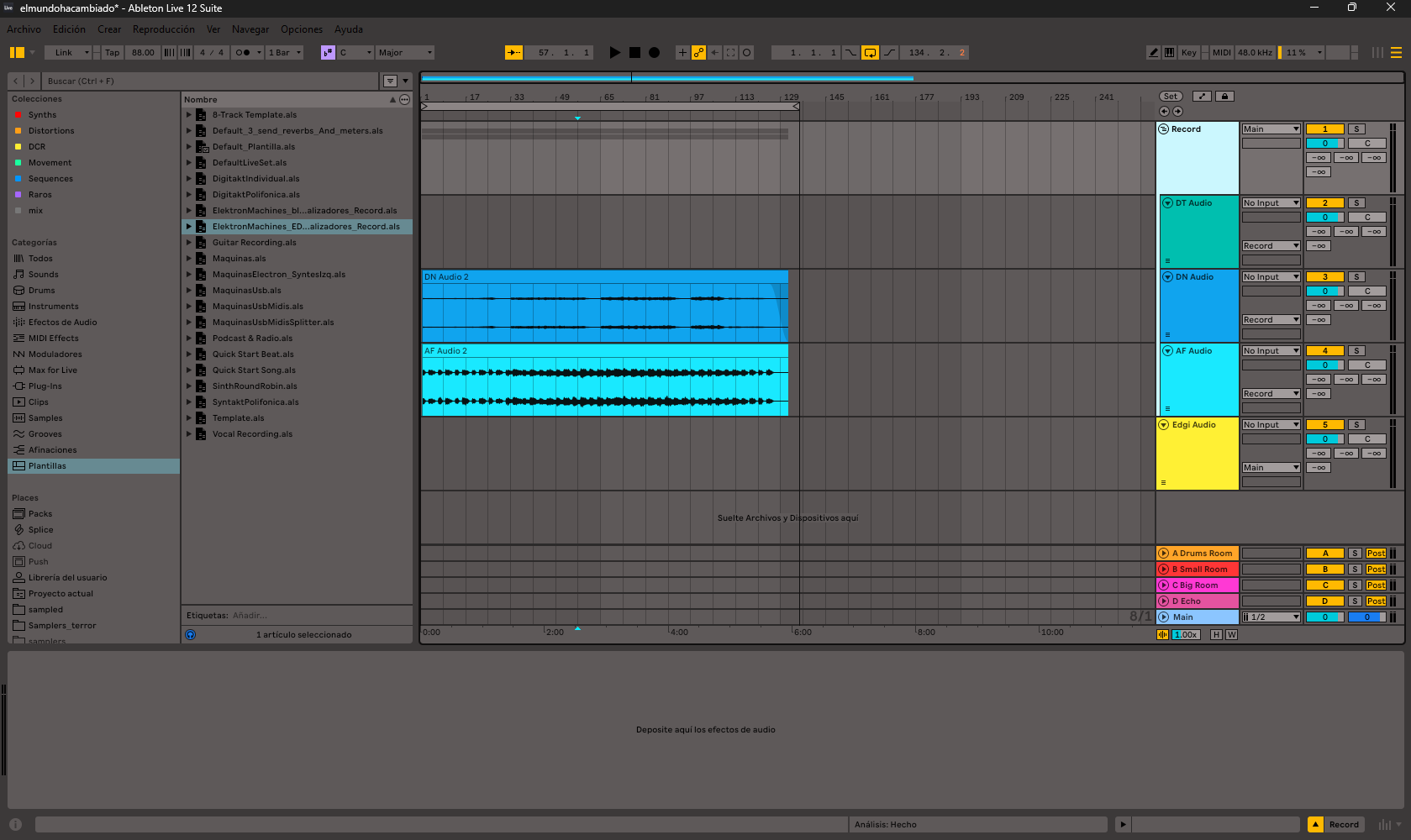Image resolution: width=1411 pixels, height=840 pixels.
Task: Click the Link button
Action: pyautogui.click(x=64, y=52)
